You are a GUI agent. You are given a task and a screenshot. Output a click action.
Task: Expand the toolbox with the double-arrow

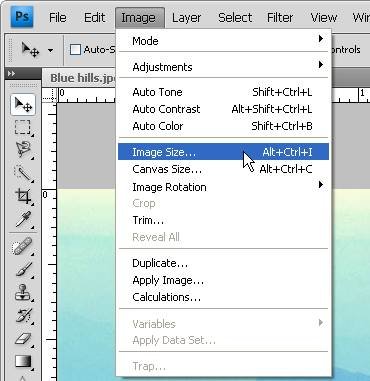[x=11, y=74]
